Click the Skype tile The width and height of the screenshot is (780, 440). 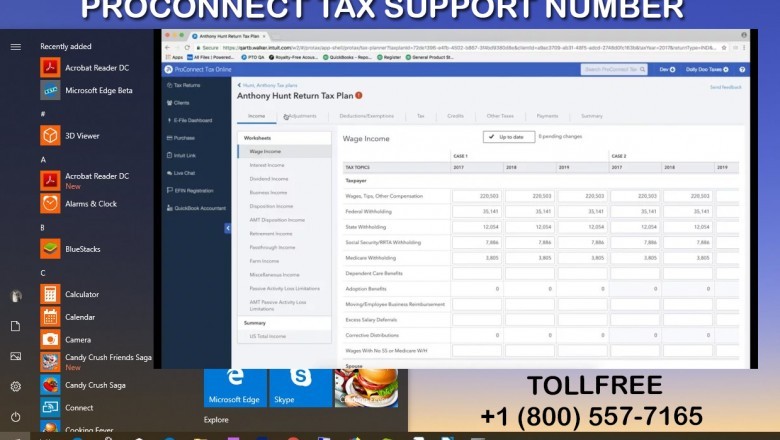tap(300, 385)
